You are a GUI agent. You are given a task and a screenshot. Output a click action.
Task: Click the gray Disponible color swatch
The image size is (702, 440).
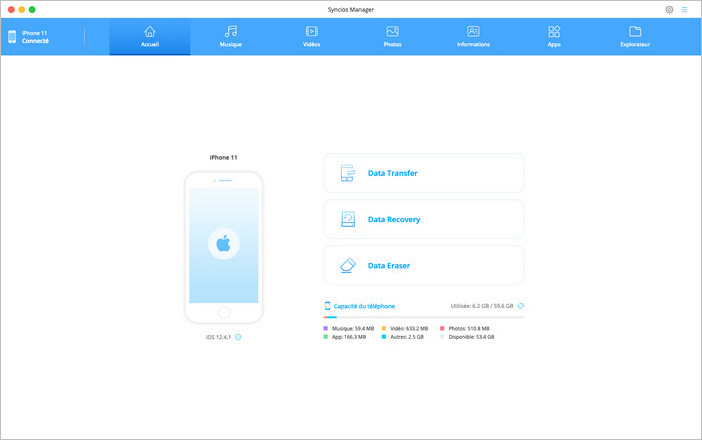[442, 337]
